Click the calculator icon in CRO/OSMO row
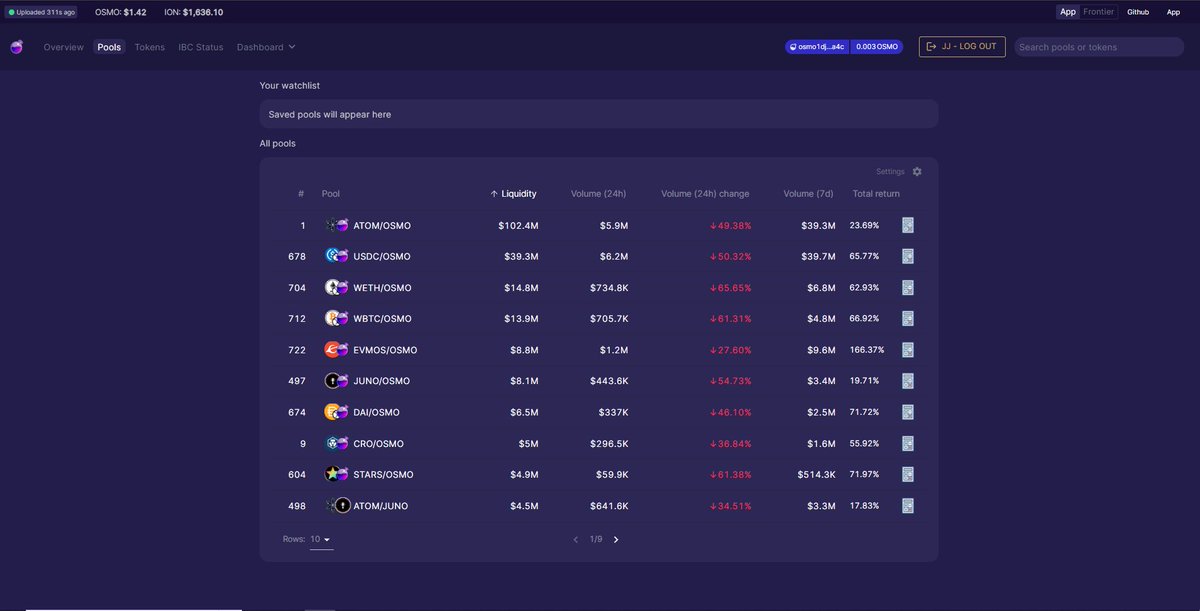The width and height of the screenshot is (1200, 611). coord(908,444)
